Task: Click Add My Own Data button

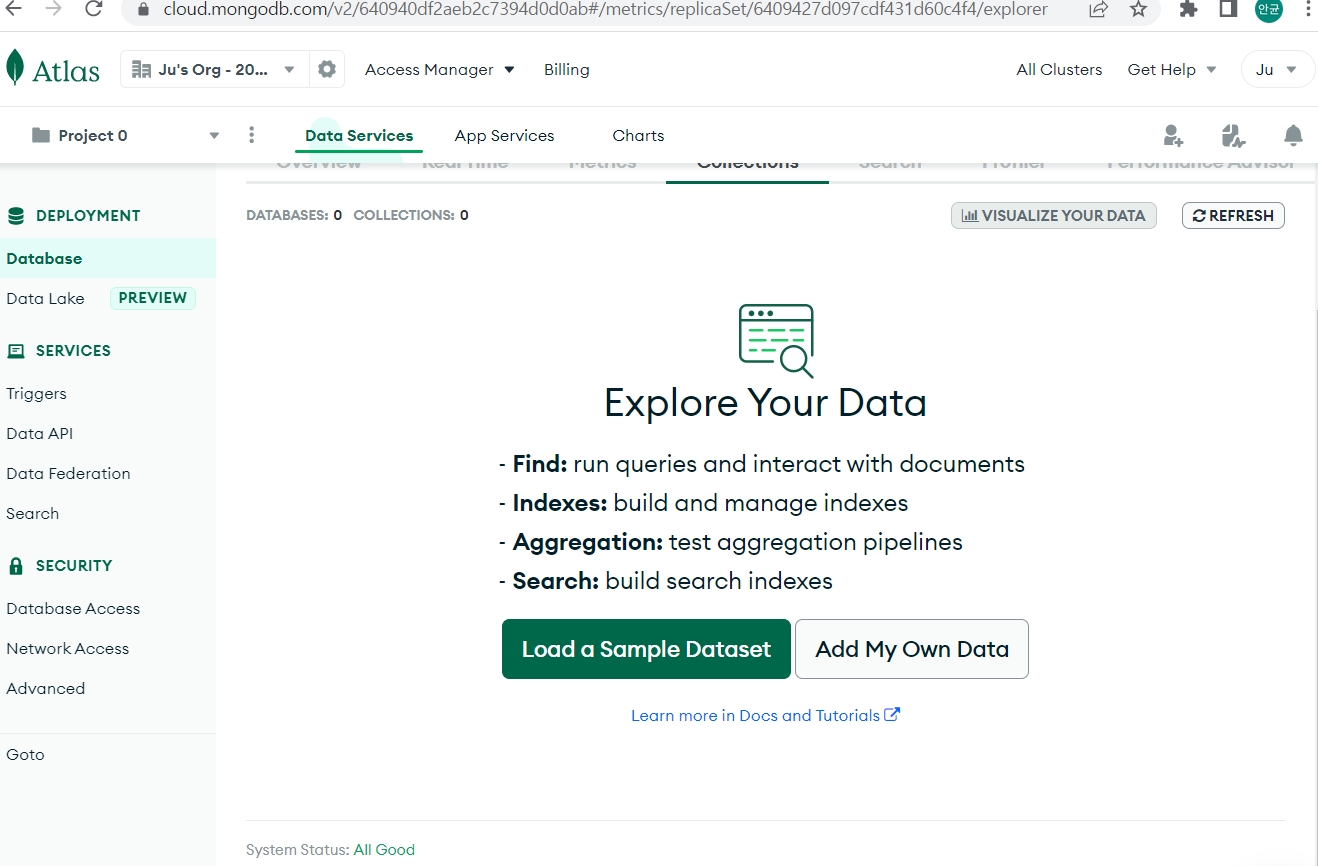Action: pos(912,649)
